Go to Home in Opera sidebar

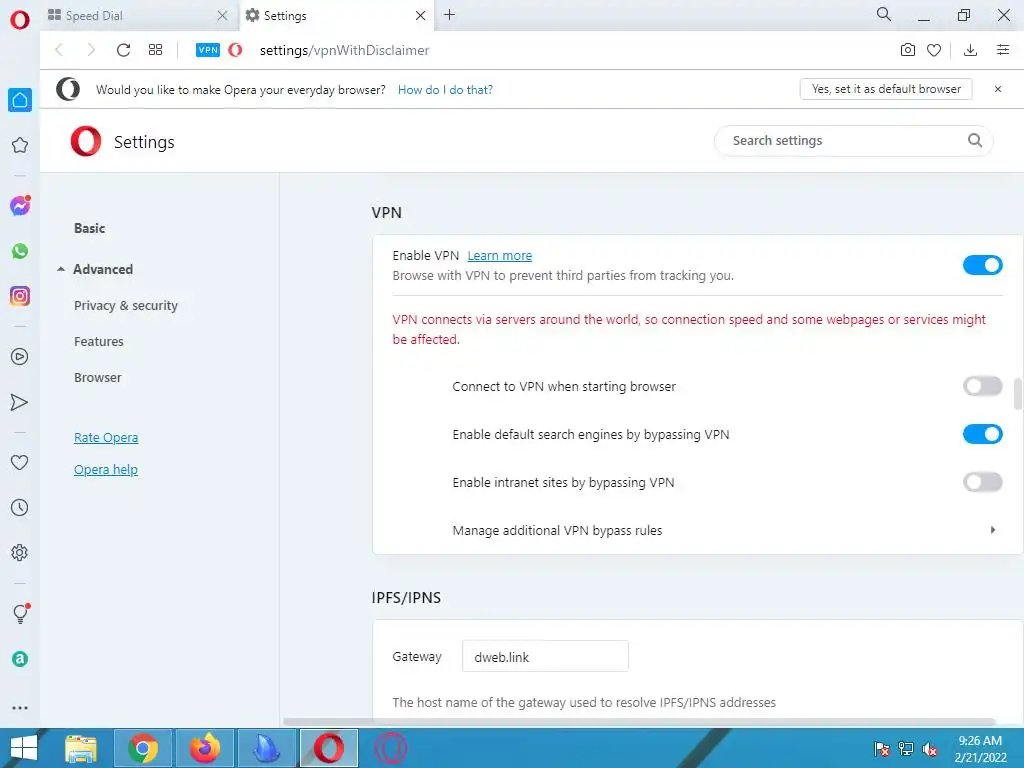coord(20,100)
